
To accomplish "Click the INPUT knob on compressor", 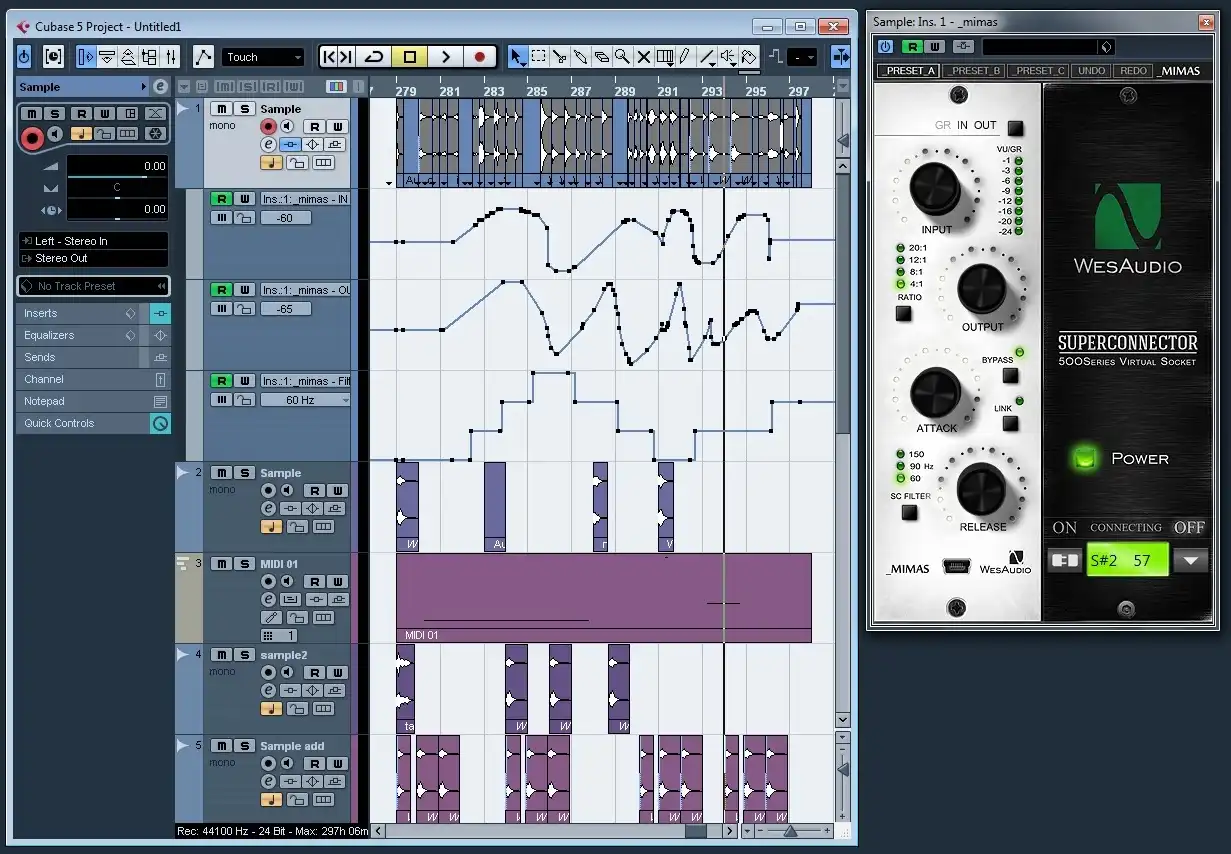I will pyautogui.click(x=934, y=187).
